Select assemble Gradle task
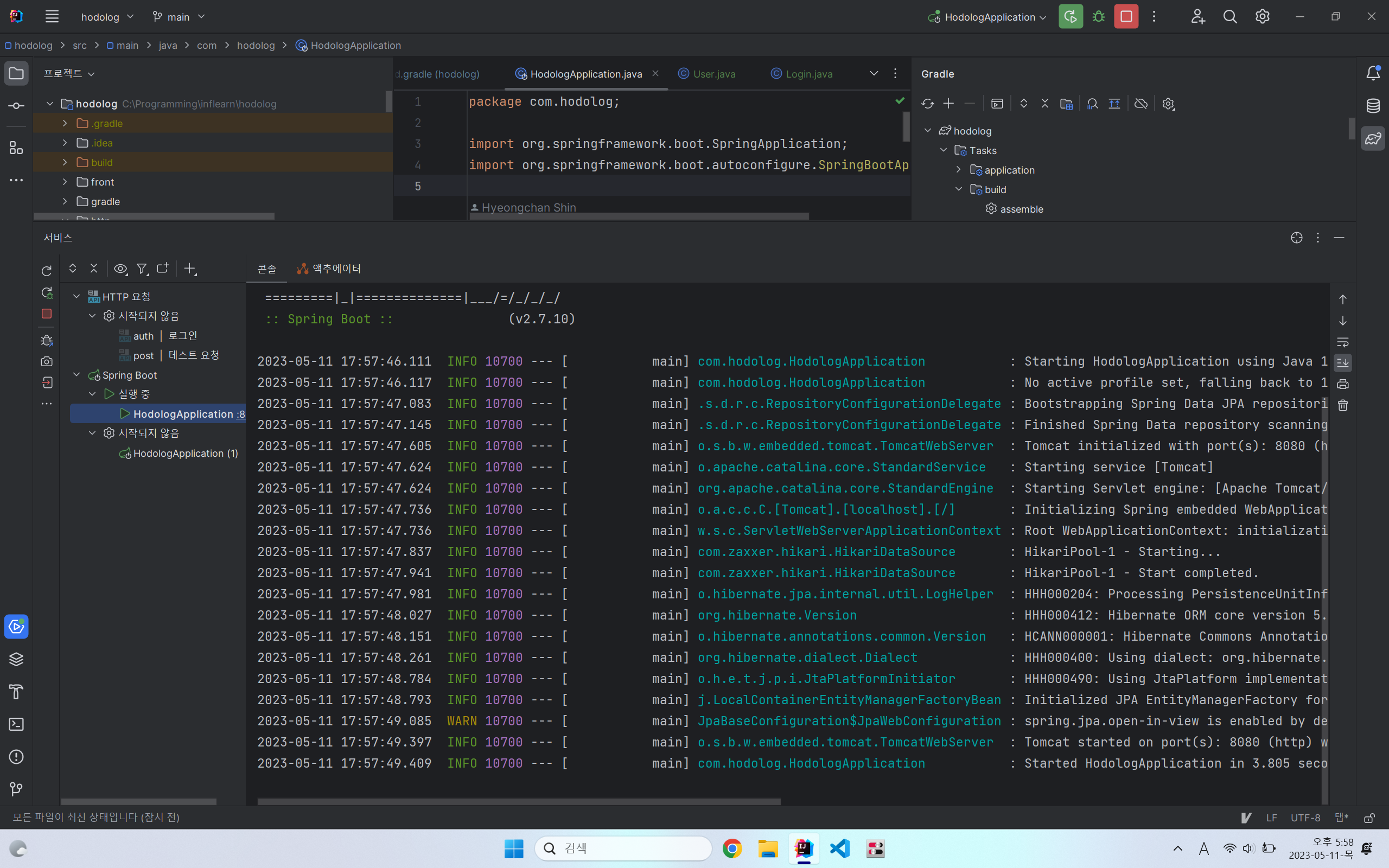Image resolution: width=1389 pixels, height=868 pixels. [x=1014, y=209]
